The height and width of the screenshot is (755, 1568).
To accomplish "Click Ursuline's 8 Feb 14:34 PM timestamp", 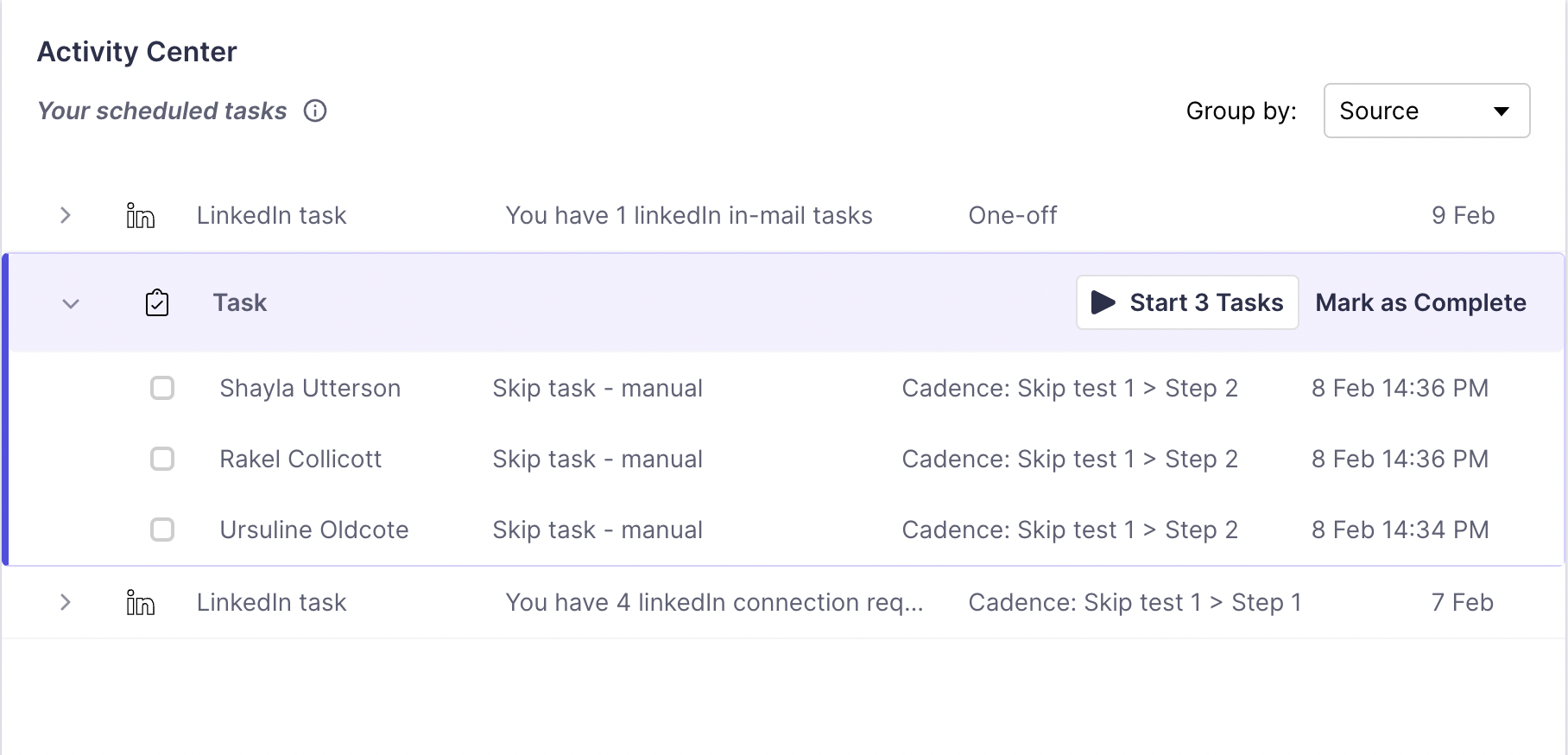I will click(1400, 530).
